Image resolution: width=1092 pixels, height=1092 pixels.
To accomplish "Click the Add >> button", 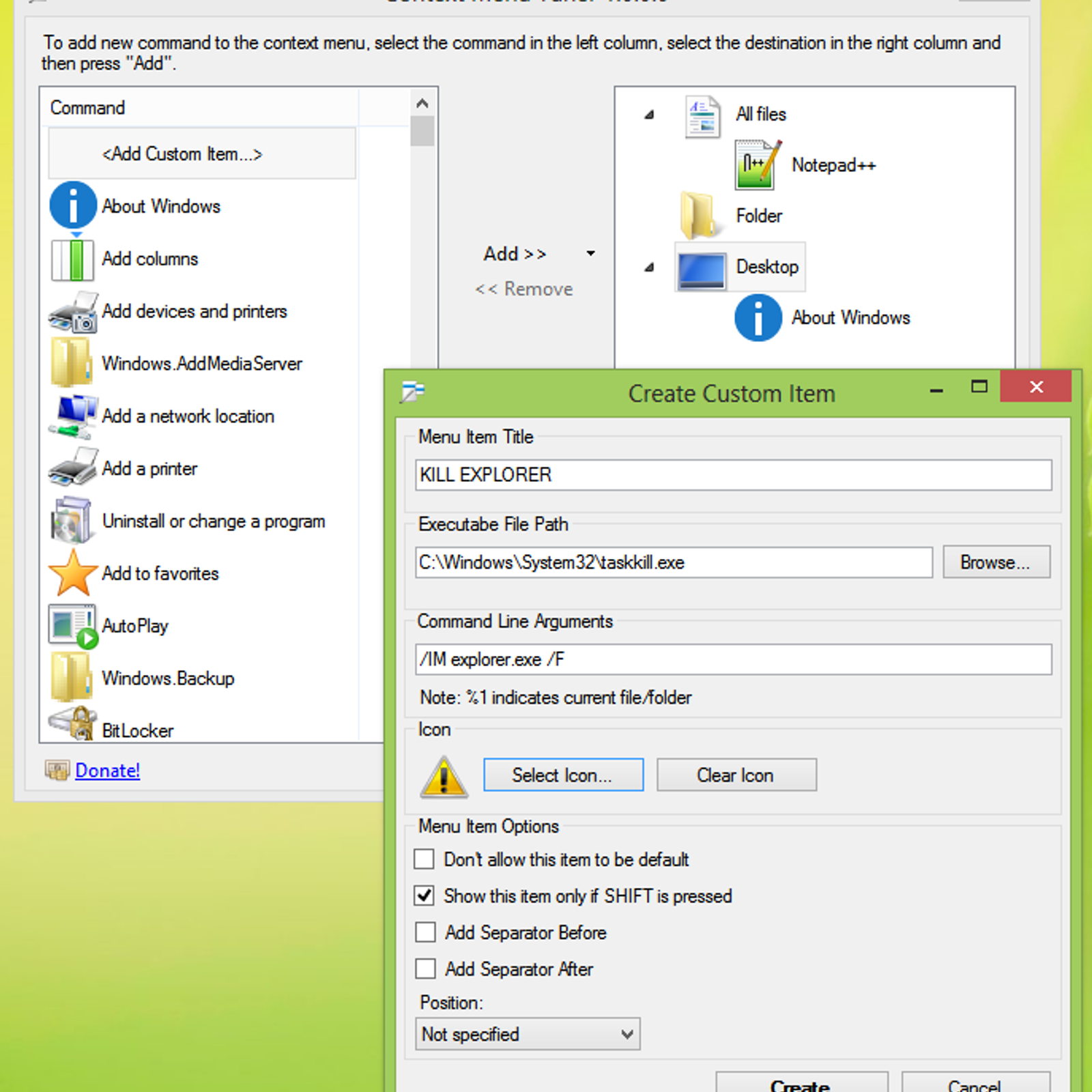I will pos(515,254).
